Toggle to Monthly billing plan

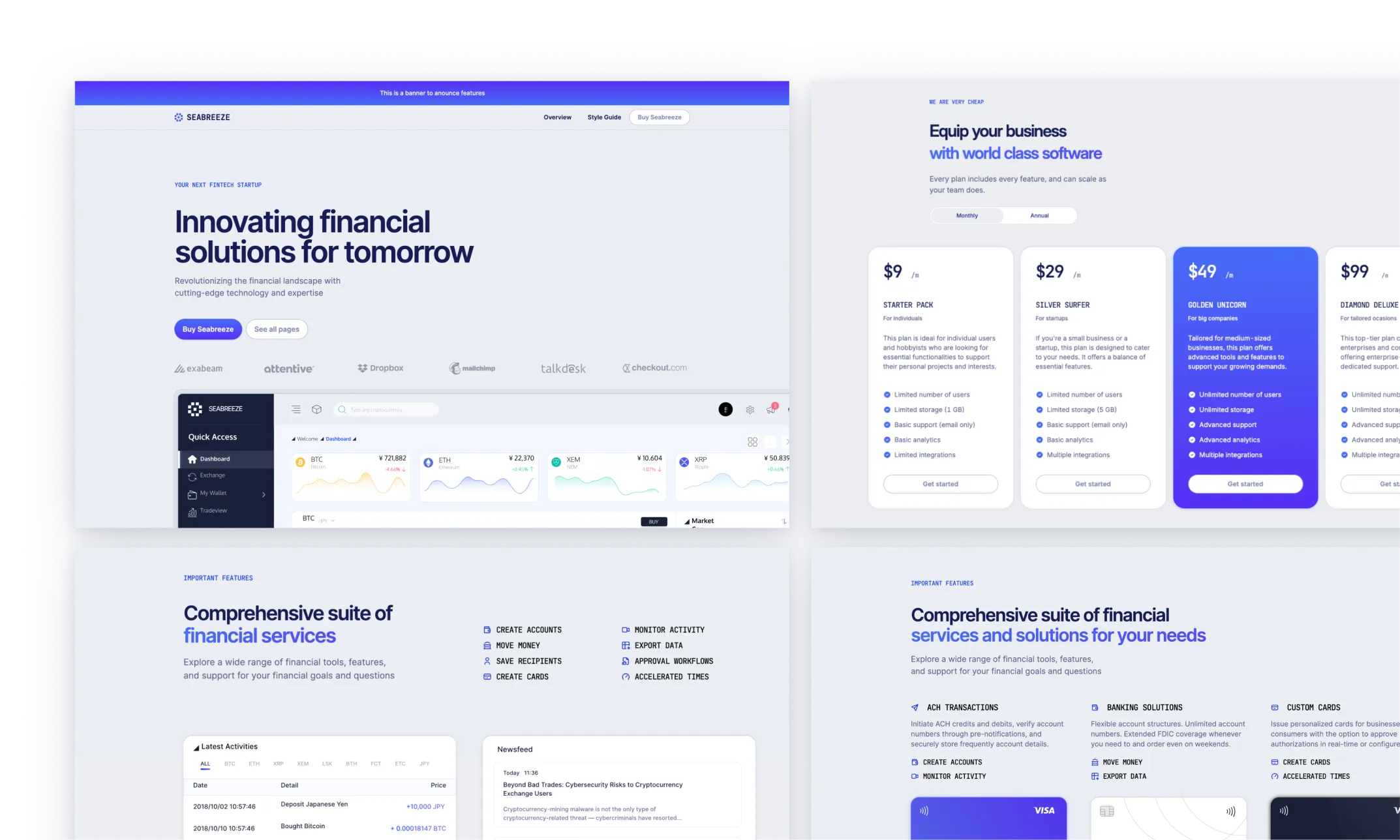(x=965, y=215)
